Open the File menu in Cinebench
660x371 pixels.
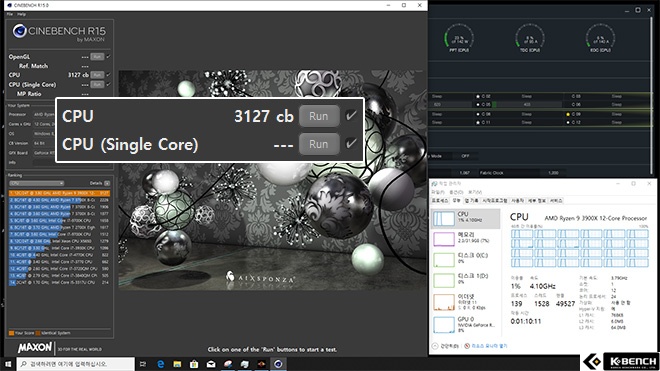pyautogui.click(x=10, y=14)
